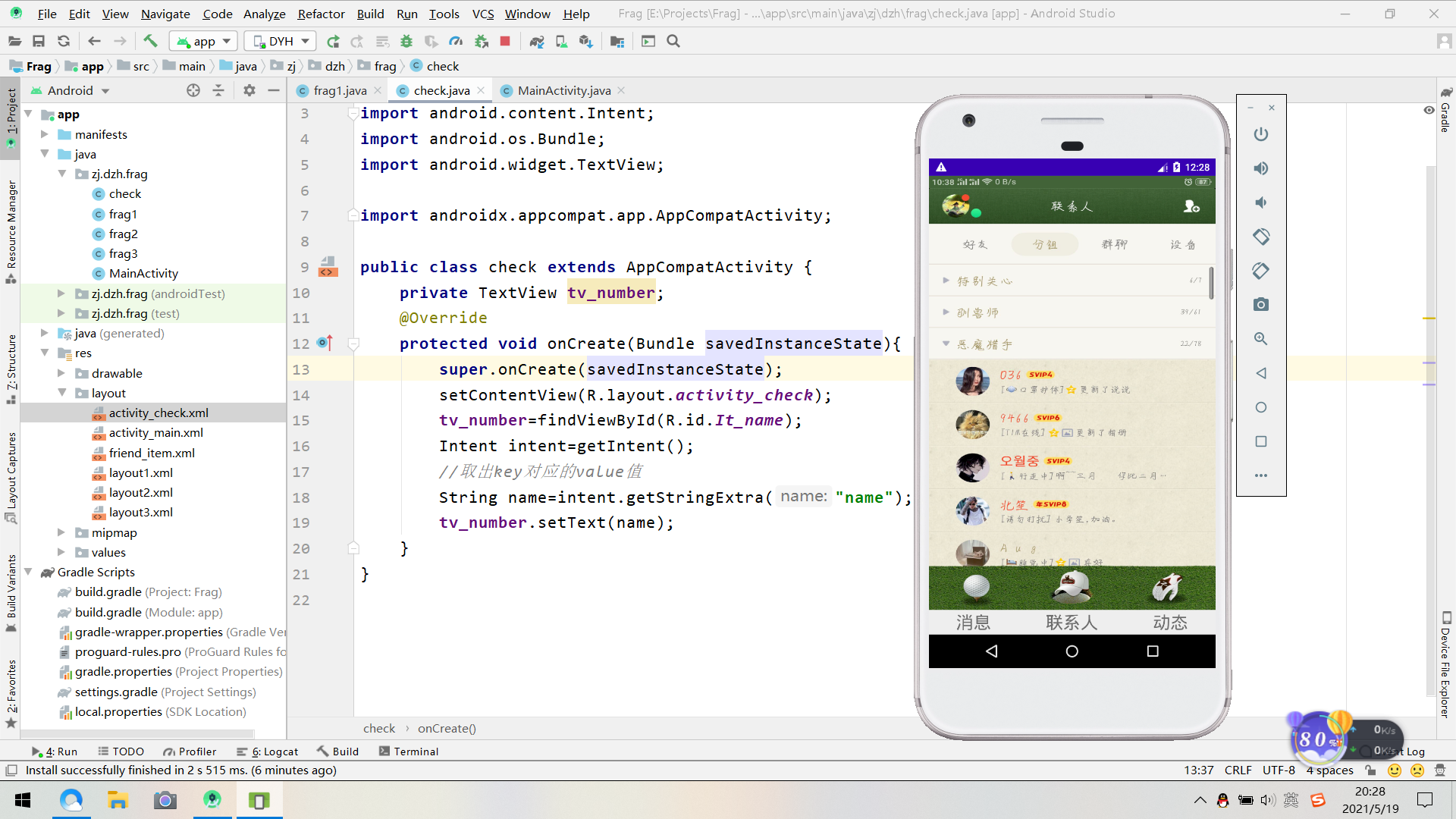Debug the app using the bug icon
The height and width of the screenshot is (819, 1456).
pyautogui.click(x=406, y=41)
